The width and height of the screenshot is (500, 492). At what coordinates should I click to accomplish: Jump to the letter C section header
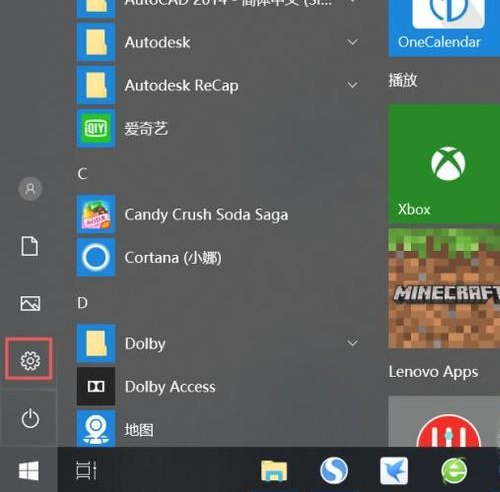click(x=82, y=174)
